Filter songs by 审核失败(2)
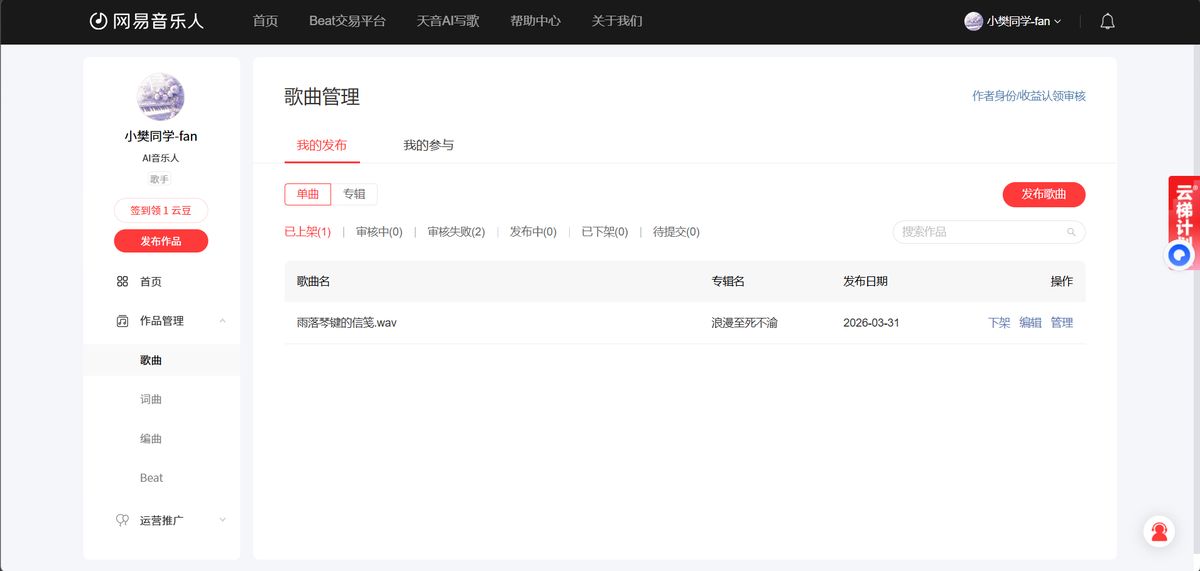Screen dimensions: 1200x571 pos(456,232)
